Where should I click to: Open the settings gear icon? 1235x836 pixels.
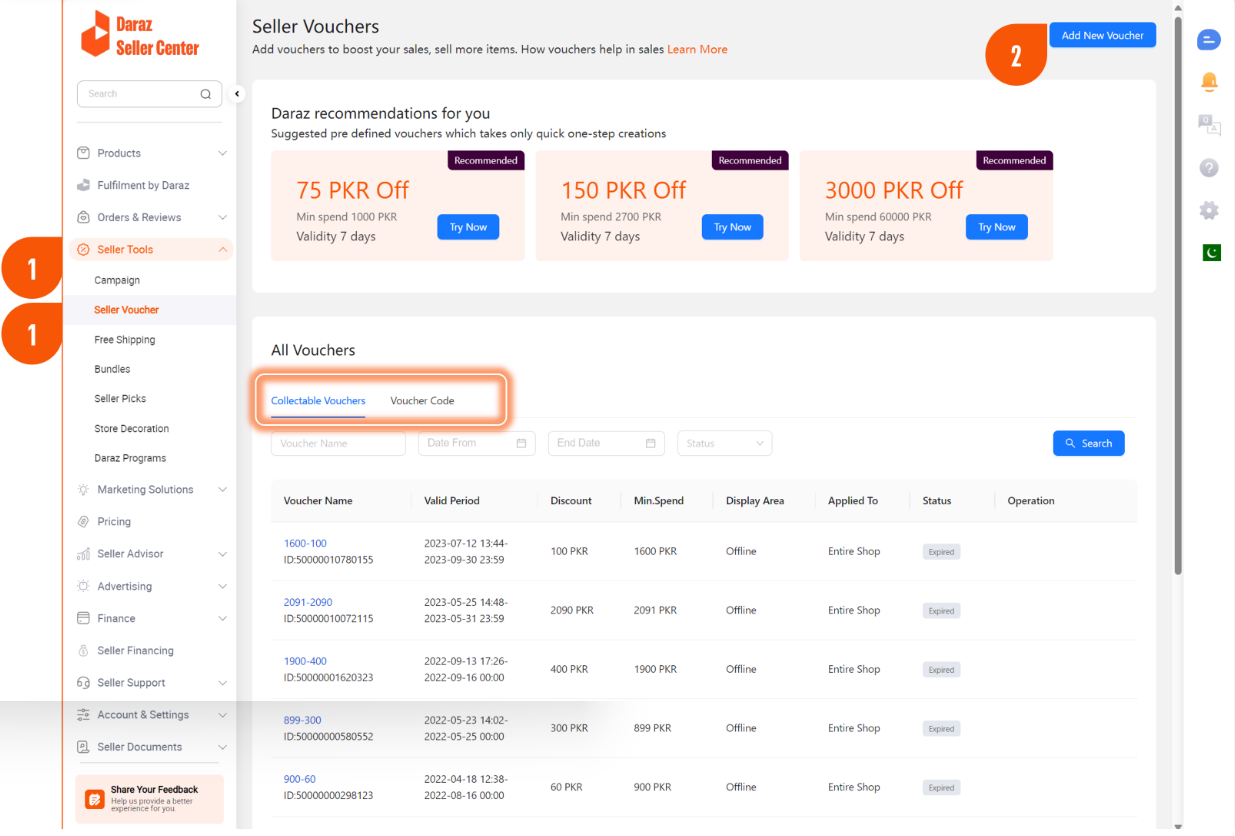(x=1209, y=210)
